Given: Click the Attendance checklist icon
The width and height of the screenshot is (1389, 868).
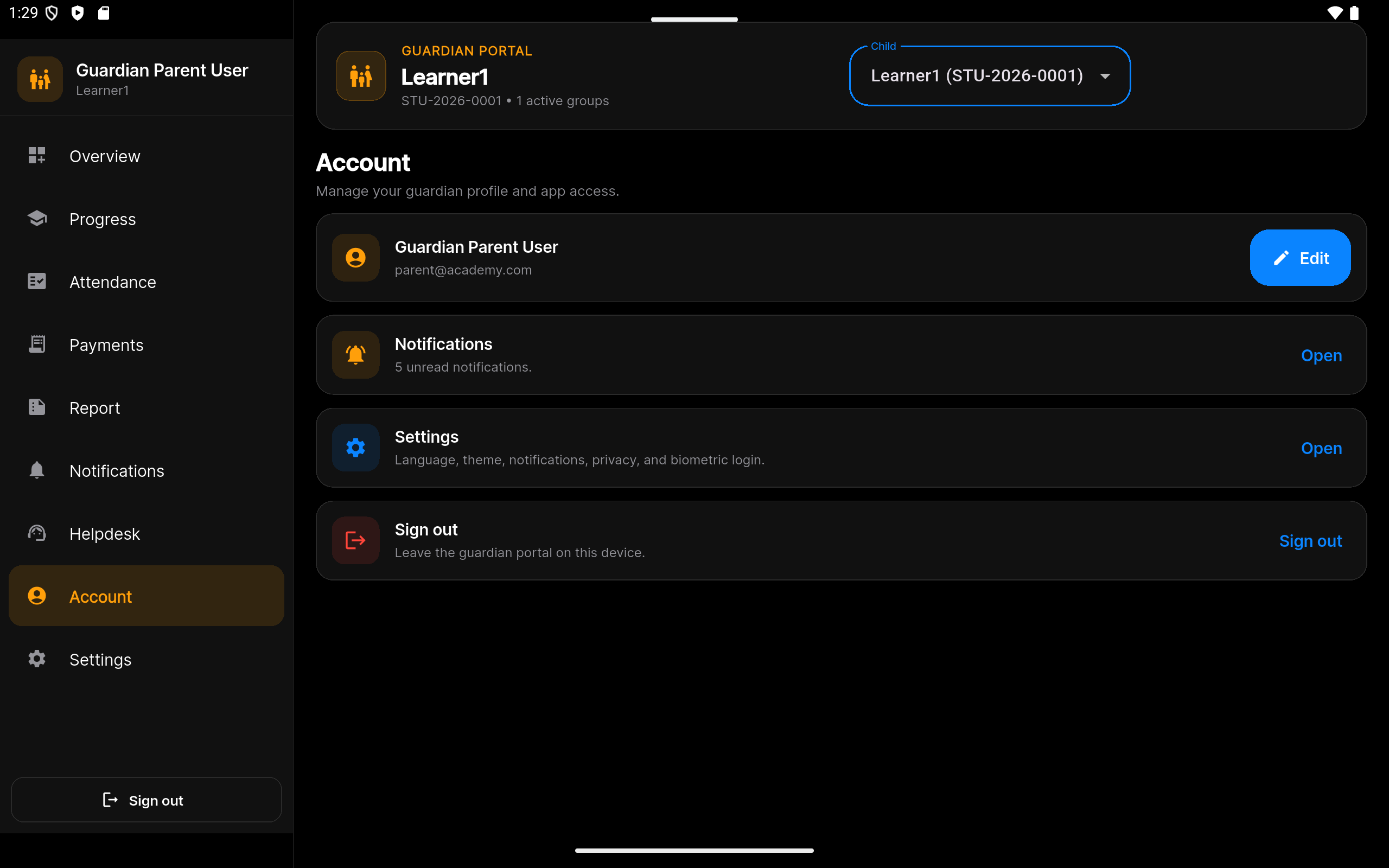Looking at the screenshot, I should point(37,282).
